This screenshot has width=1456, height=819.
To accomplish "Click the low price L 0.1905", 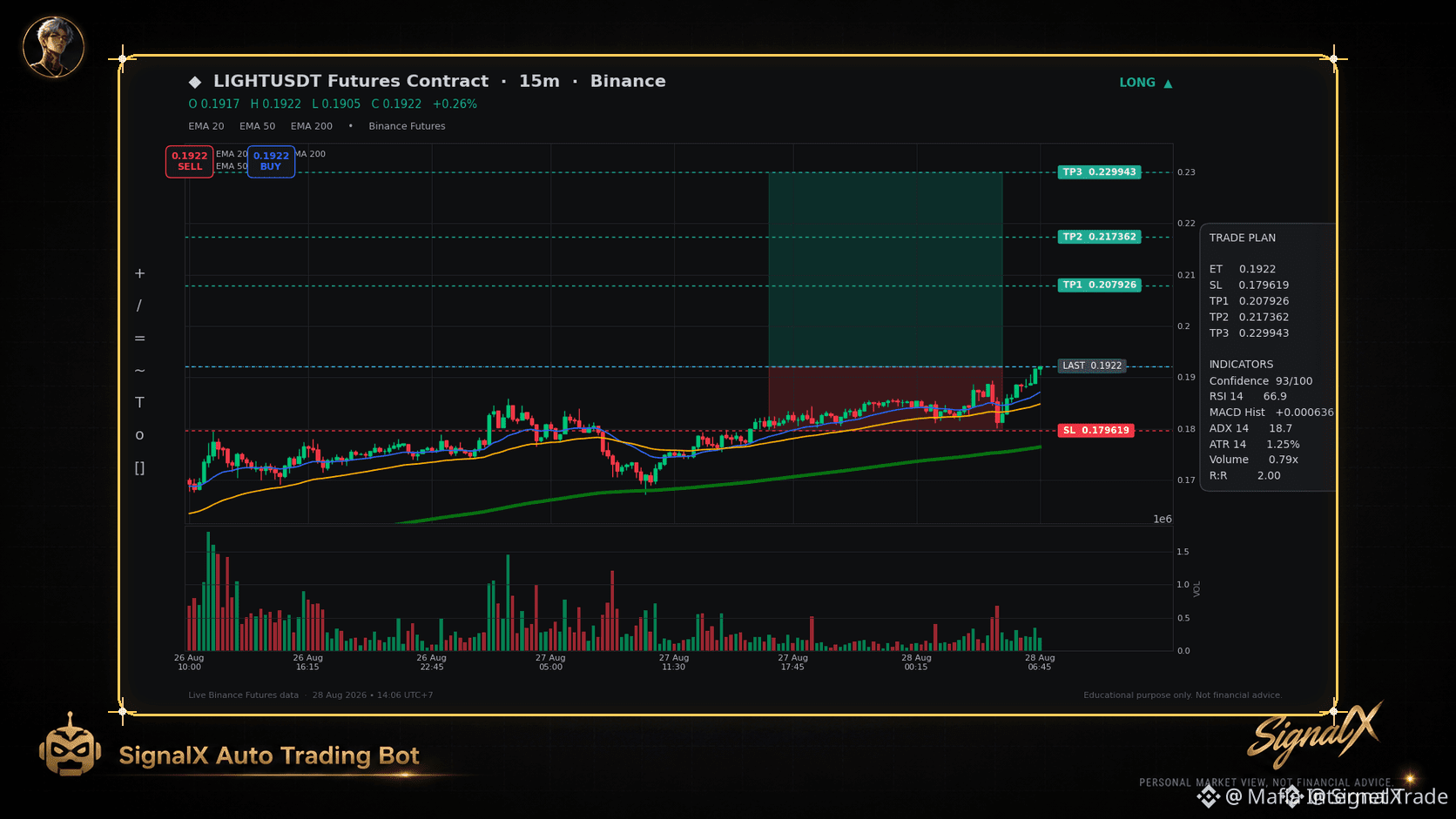I will pos(336,104).
